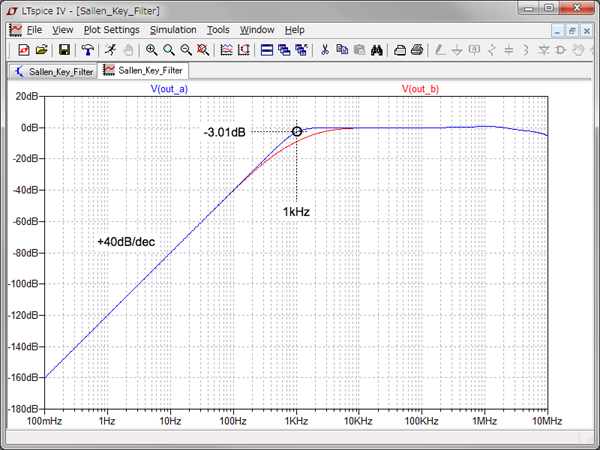Click the Cut scissors icon
Image resolution: width=600 pixels, height=450 pixels.
325,49
